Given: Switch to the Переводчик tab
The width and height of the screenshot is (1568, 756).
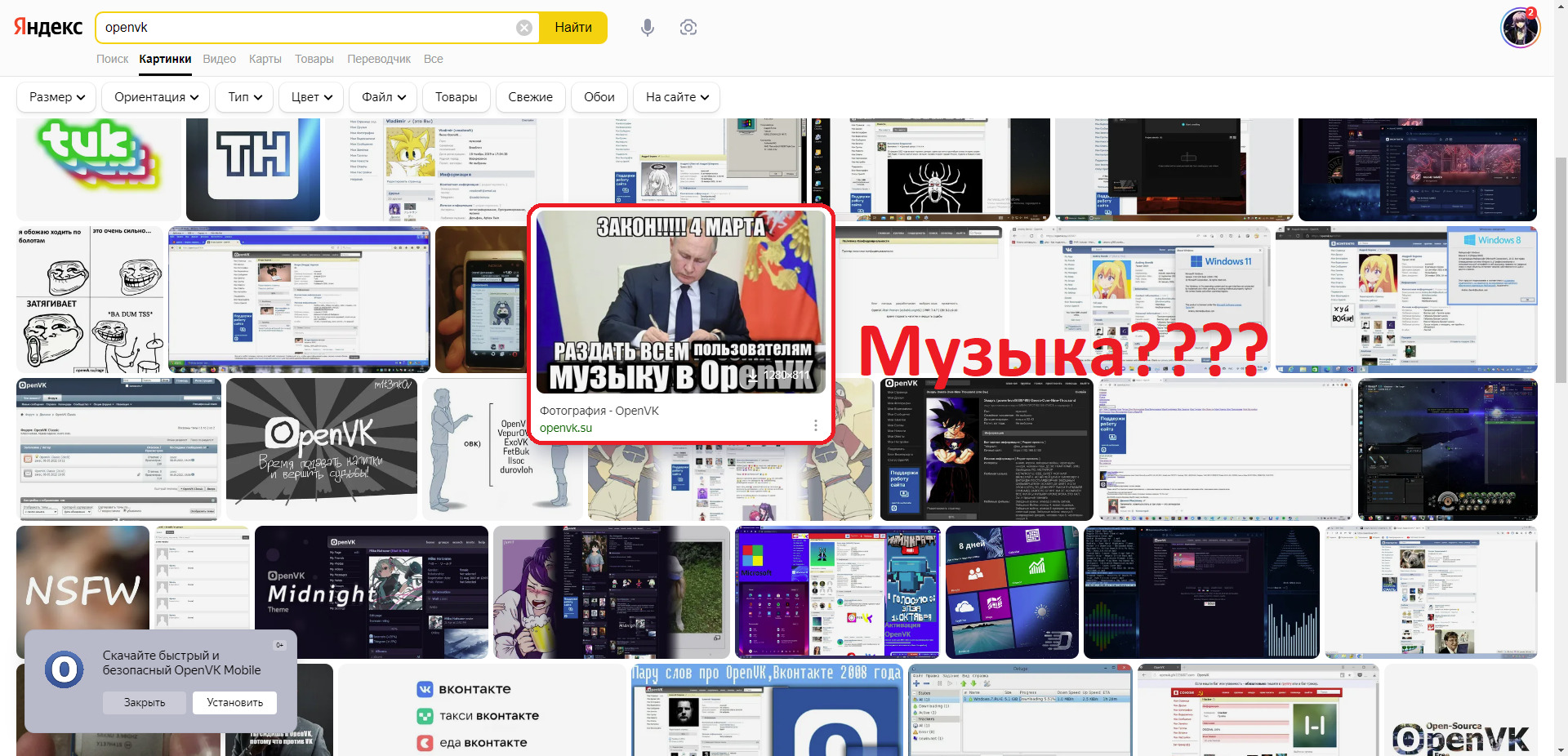Looking at the screenshot, I should [x=379, y=59].
